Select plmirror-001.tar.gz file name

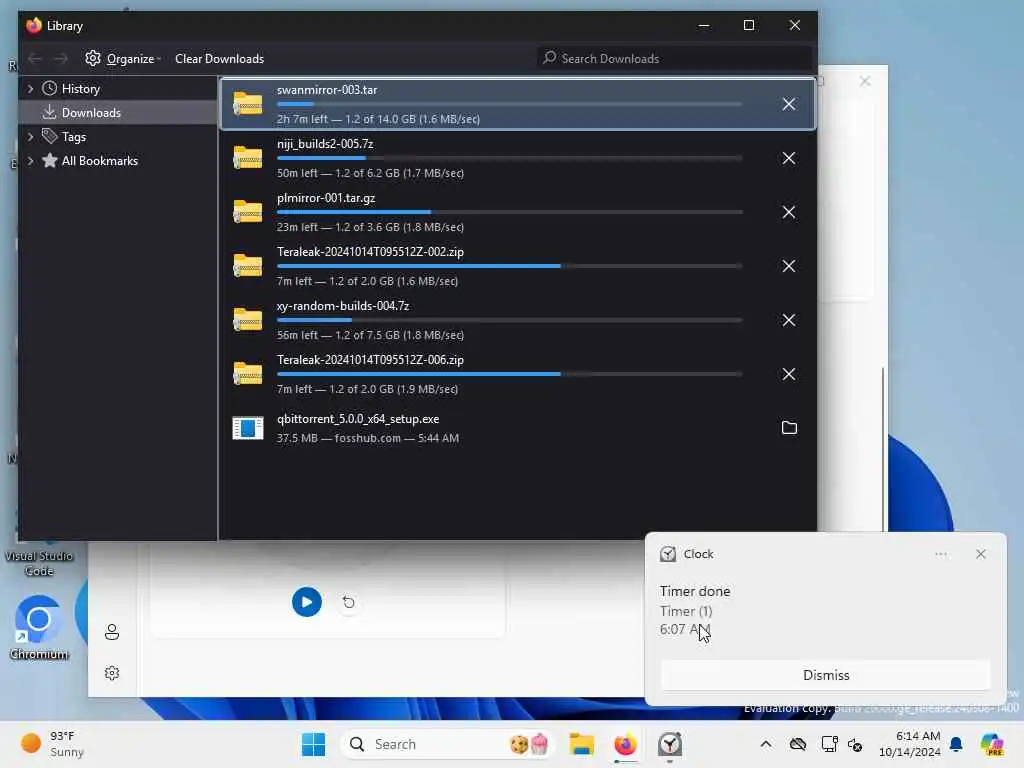pos(326,198)
